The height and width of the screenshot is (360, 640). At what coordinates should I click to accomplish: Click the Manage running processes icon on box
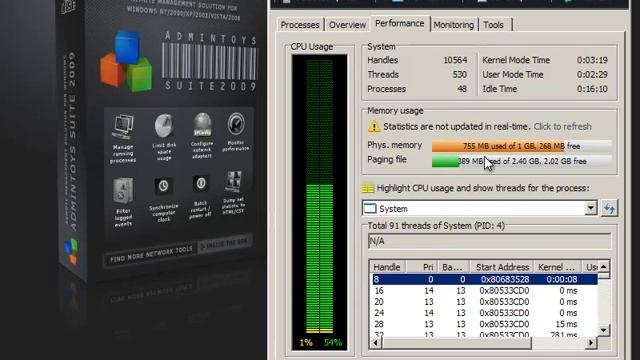click(x=123, y=128)
